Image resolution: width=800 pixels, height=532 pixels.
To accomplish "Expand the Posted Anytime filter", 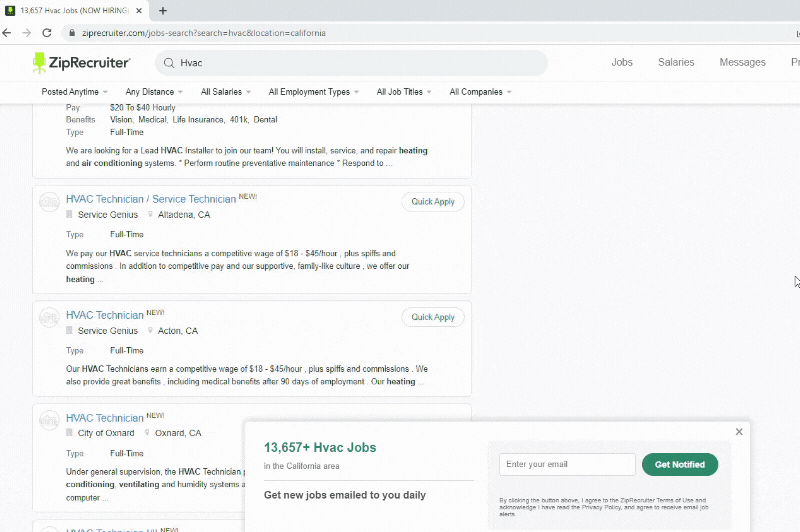I will pyautogui.click(x=74, y=92).
